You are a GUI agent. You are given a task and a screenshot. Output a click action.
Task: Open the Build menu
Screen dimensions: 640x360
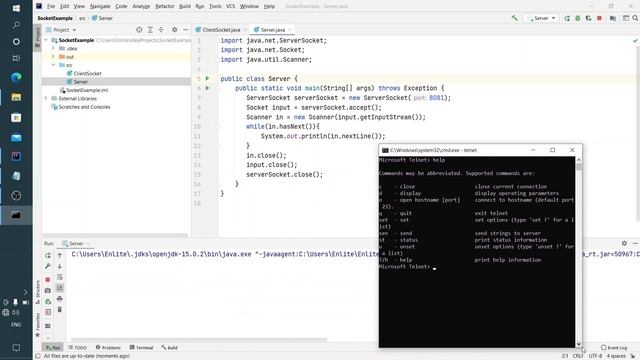pos(185,6)
